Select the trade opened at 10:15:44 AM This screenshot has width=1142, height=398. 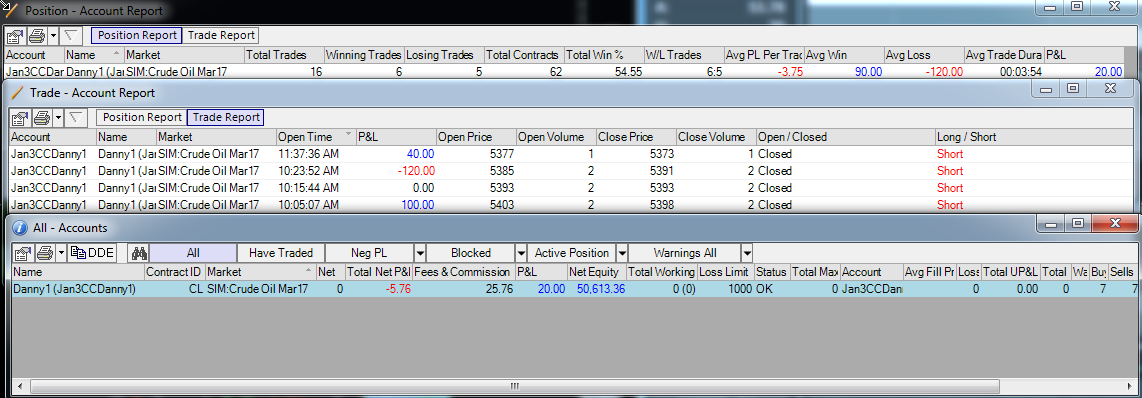[572, 187]
